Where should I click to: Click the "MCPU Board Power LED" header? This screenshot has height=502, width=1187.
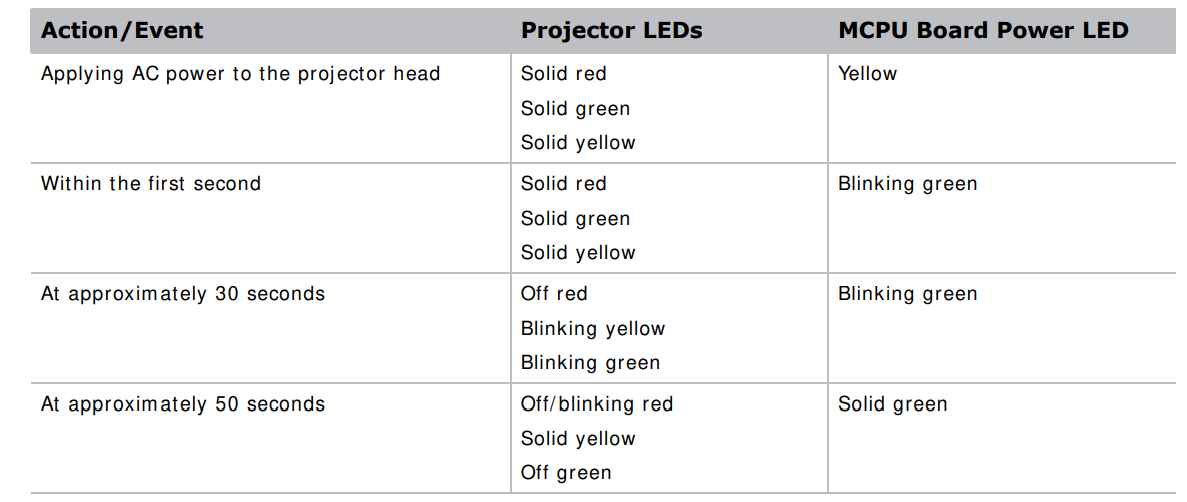coord(983,31)
